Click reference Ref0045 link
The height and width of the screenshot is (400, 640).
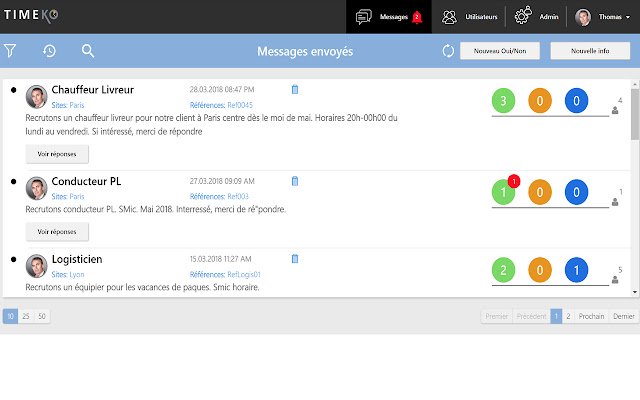tap(240, 105)
